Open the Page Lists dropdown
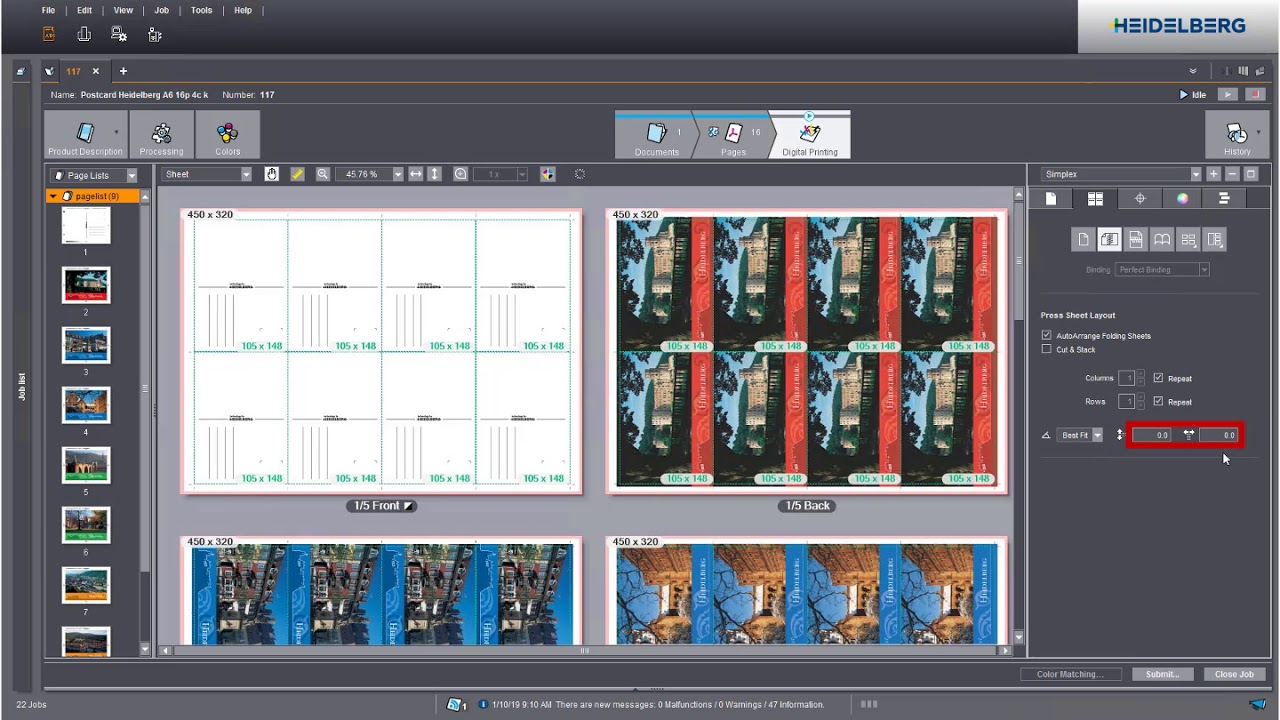Screen dimensions: 1280x720 tap(94, 175)
